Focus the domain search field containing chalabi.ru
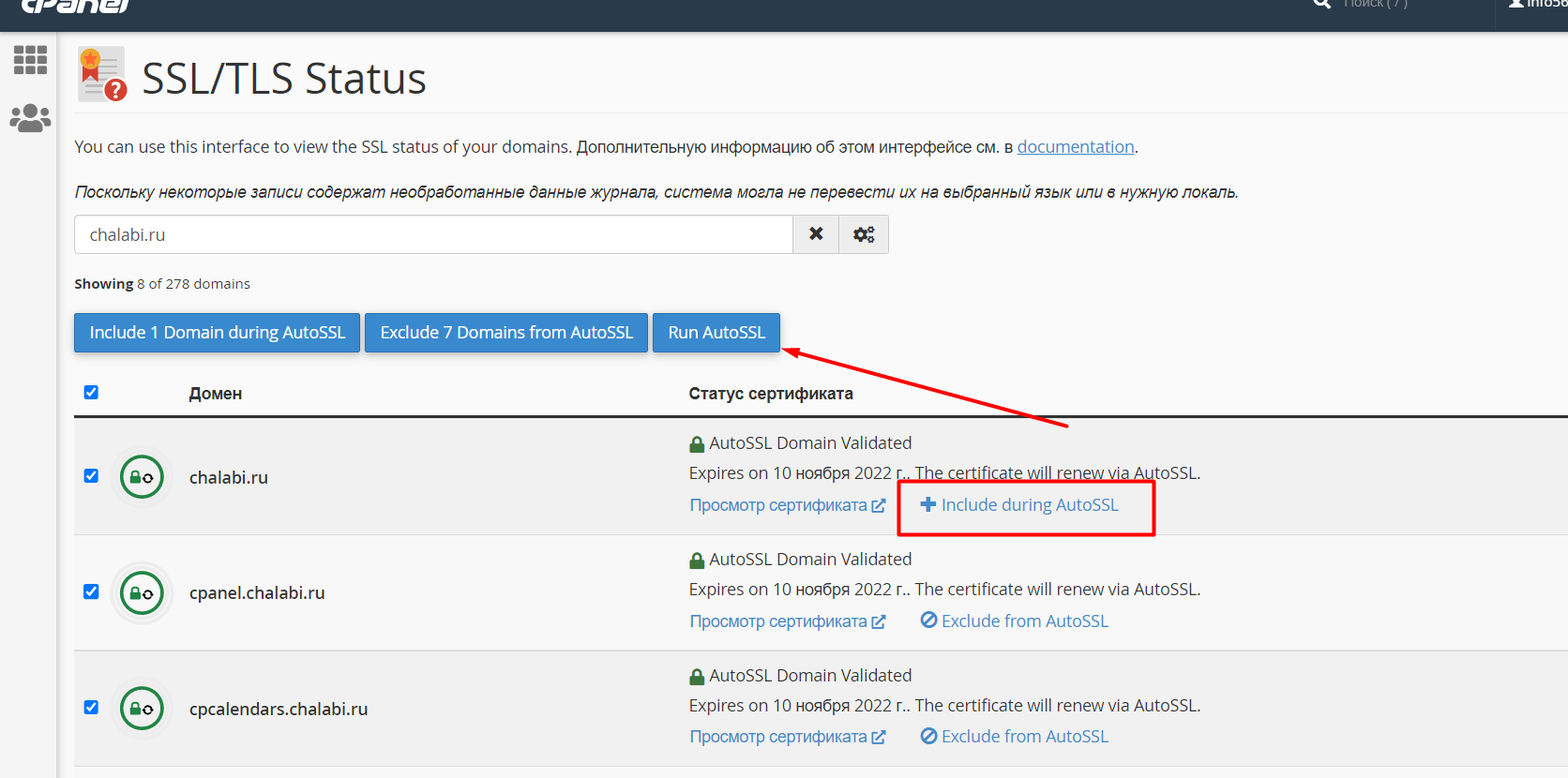 [x=433, y=234]
